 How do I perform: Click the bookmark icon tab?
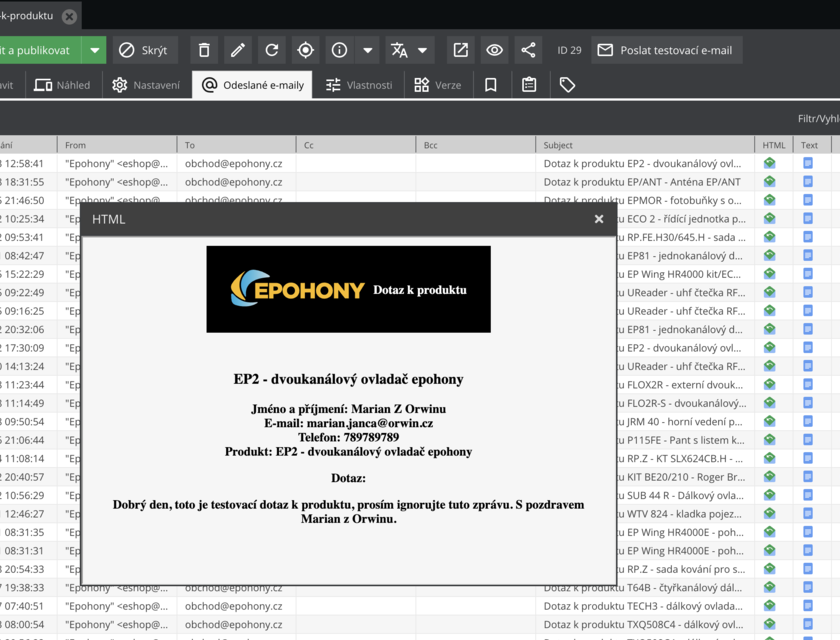(491, 85)
